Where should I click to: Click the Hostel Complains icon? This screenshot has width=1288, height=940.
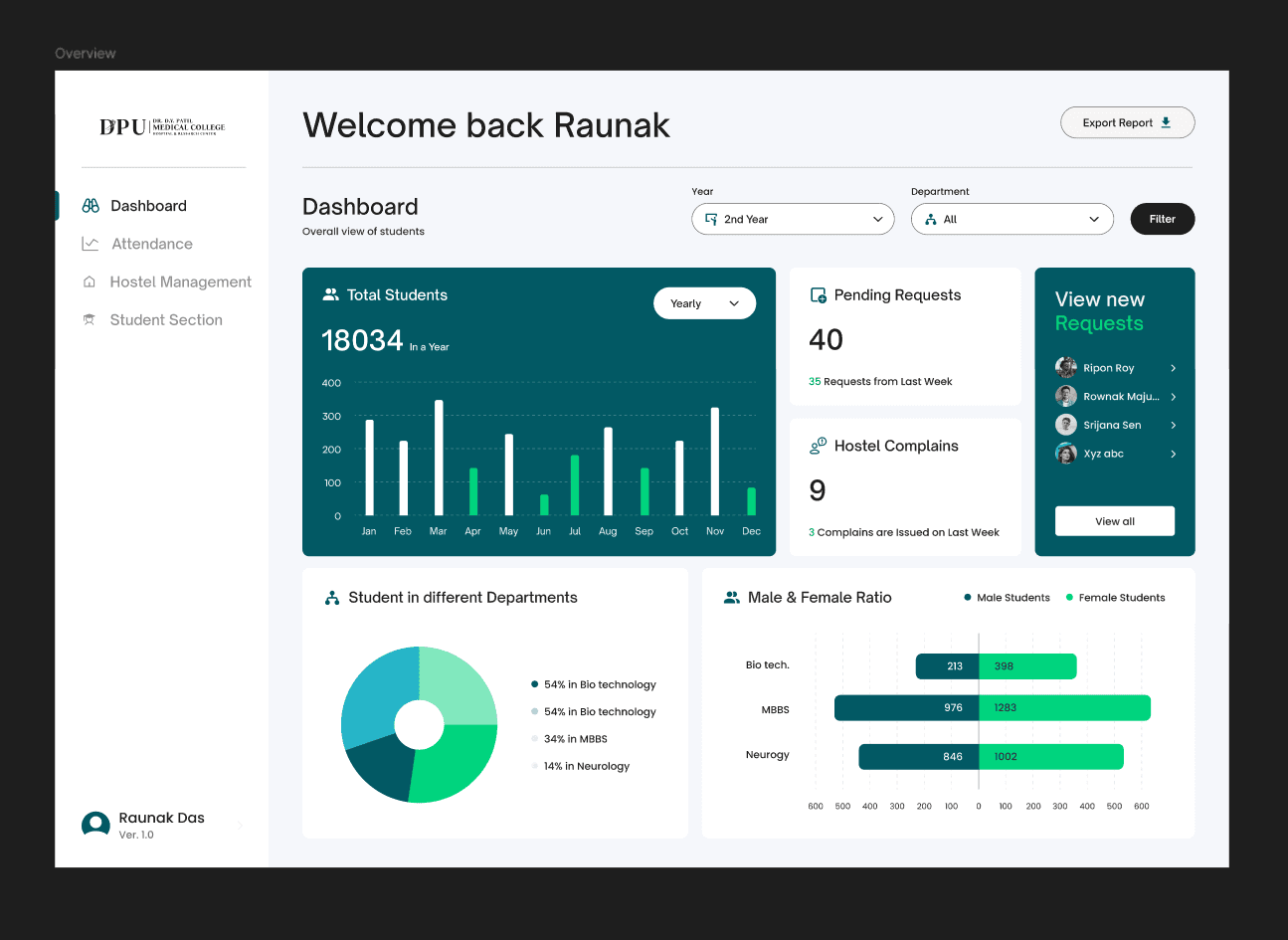(x=819, y=446)
